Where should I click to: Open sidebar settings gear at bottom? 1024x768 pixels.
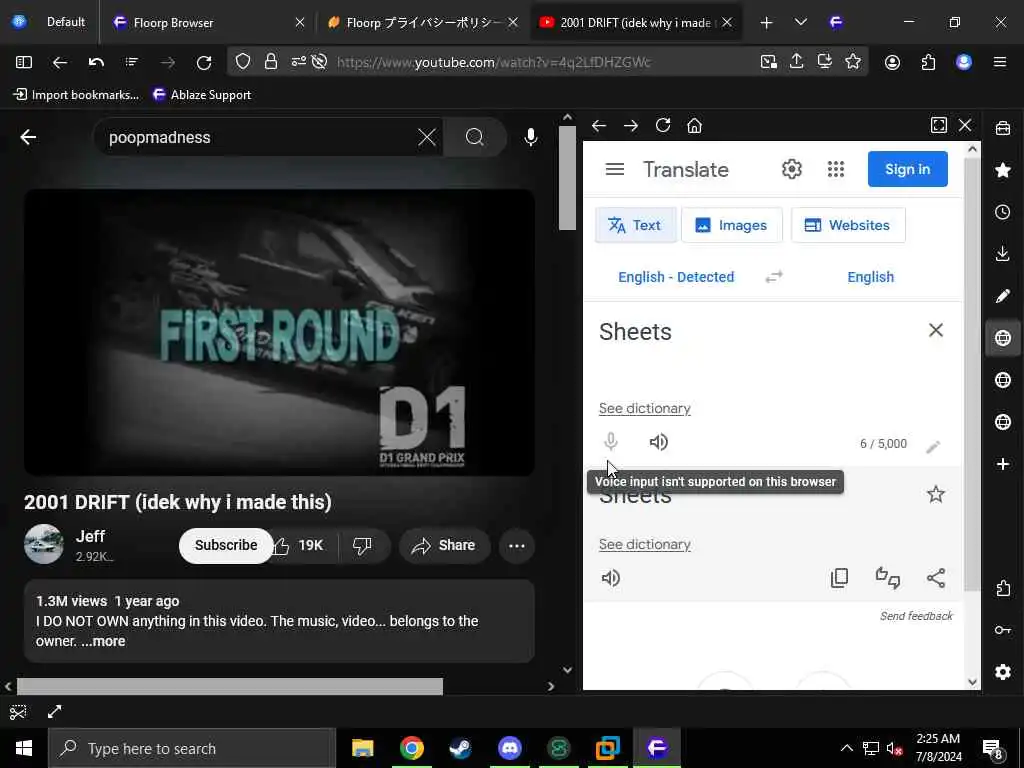(x=1002, y=672)
